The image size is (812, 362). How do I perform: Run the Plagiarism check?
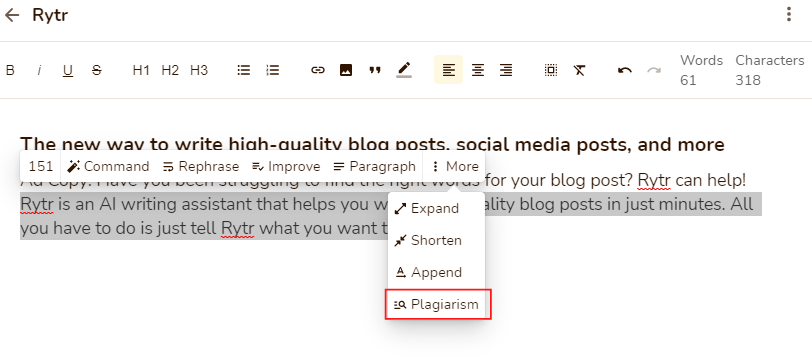[x=436, y=305]
